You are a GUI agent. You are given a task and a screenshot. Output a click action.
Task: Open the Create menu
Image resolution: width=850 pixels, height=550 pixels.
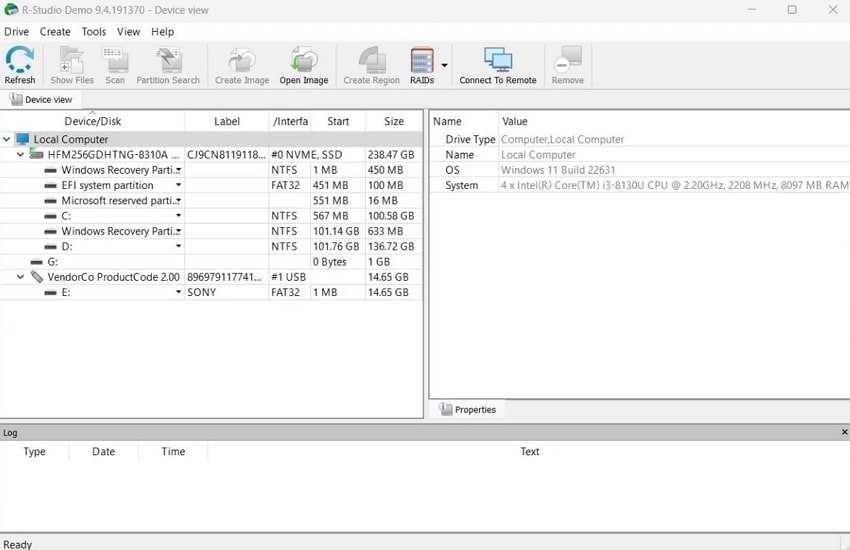click(55, 31)
